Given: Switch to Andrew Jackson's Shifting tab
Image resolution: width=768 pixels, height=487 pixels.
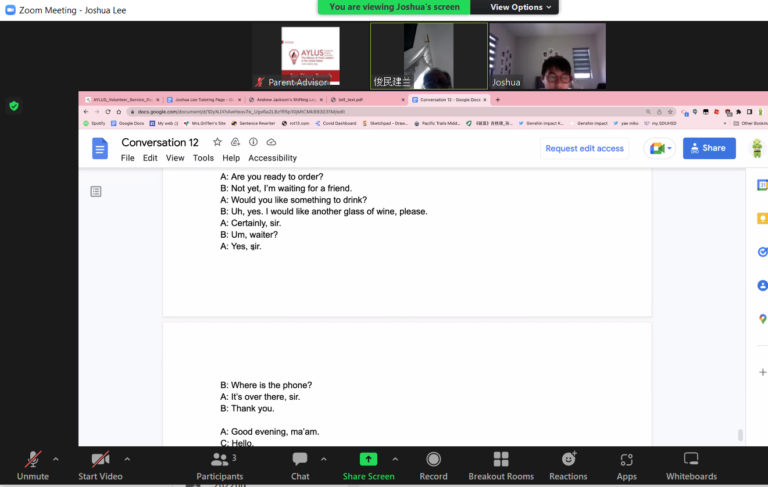Looking at the screenshot, I should click(x=284, y=99).
